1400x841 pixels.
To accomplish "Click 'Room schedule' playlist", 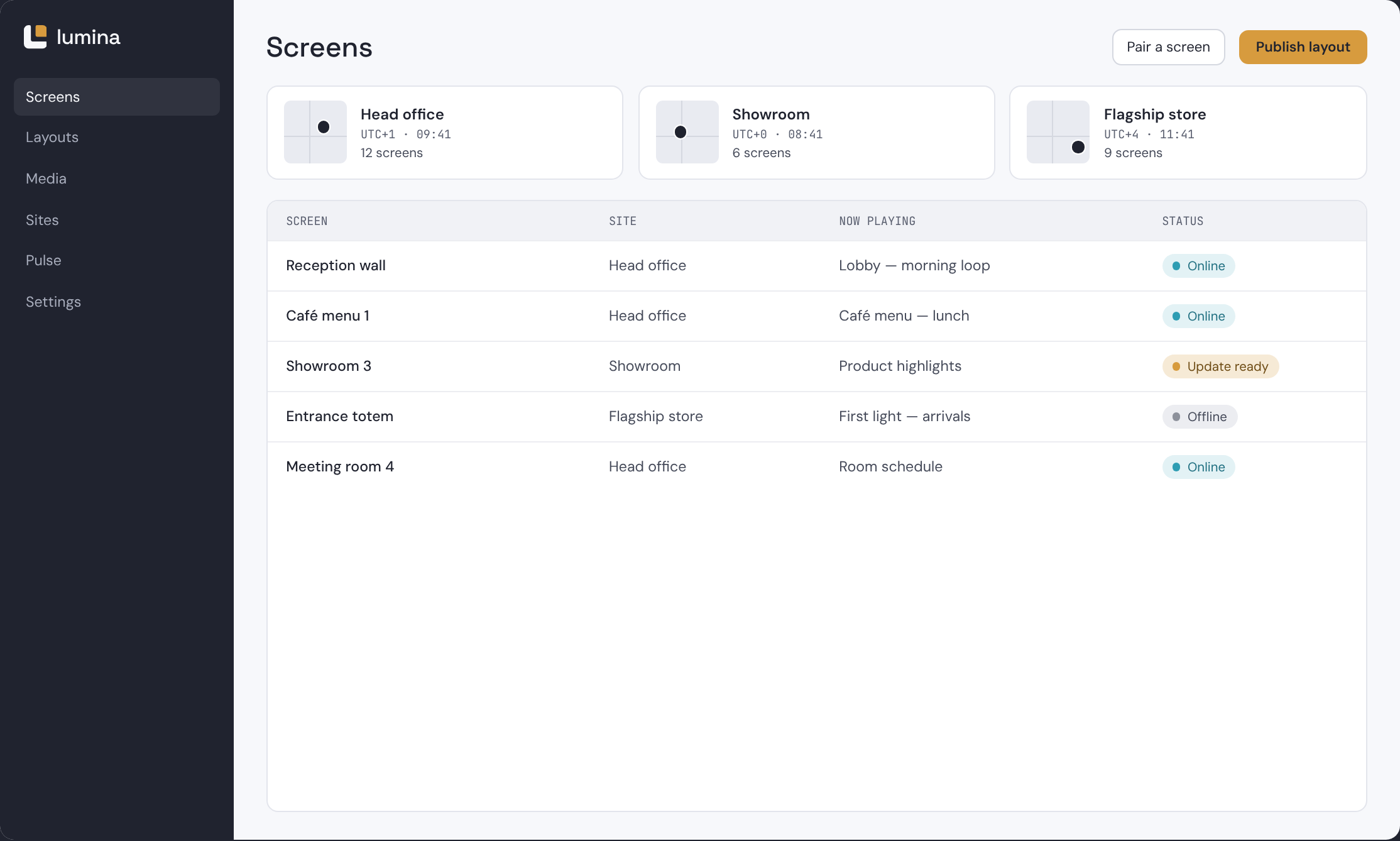I will (890, 466).
